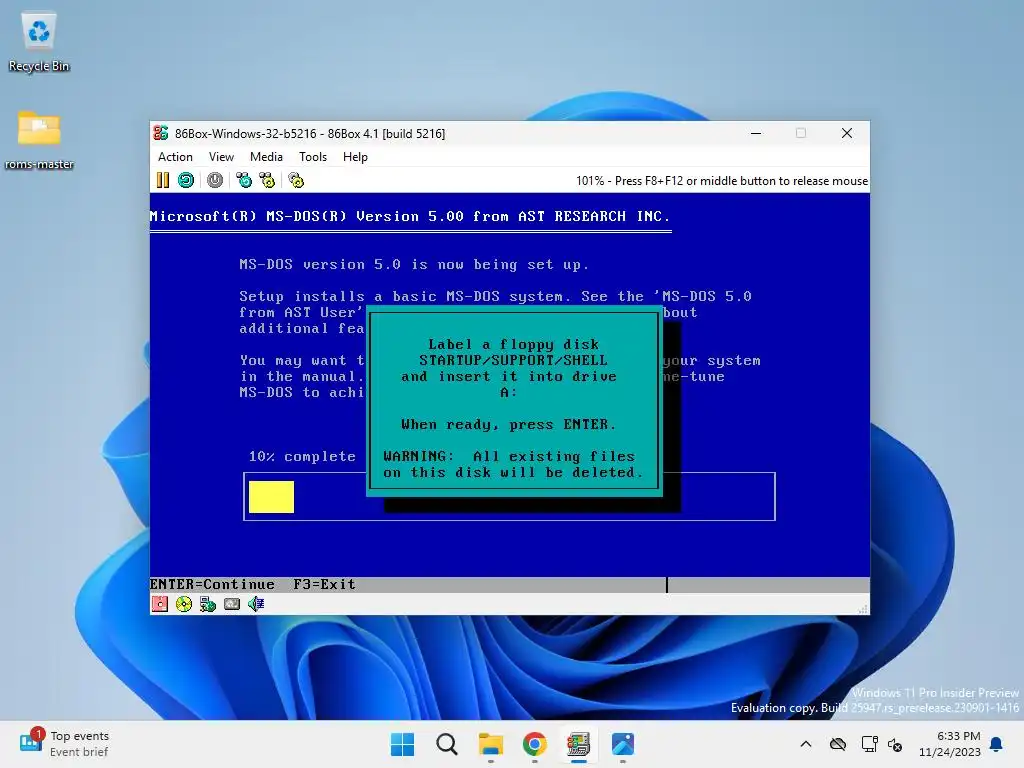
Task: Open File Explorer from the taskbar
Action: coord(490,744)
